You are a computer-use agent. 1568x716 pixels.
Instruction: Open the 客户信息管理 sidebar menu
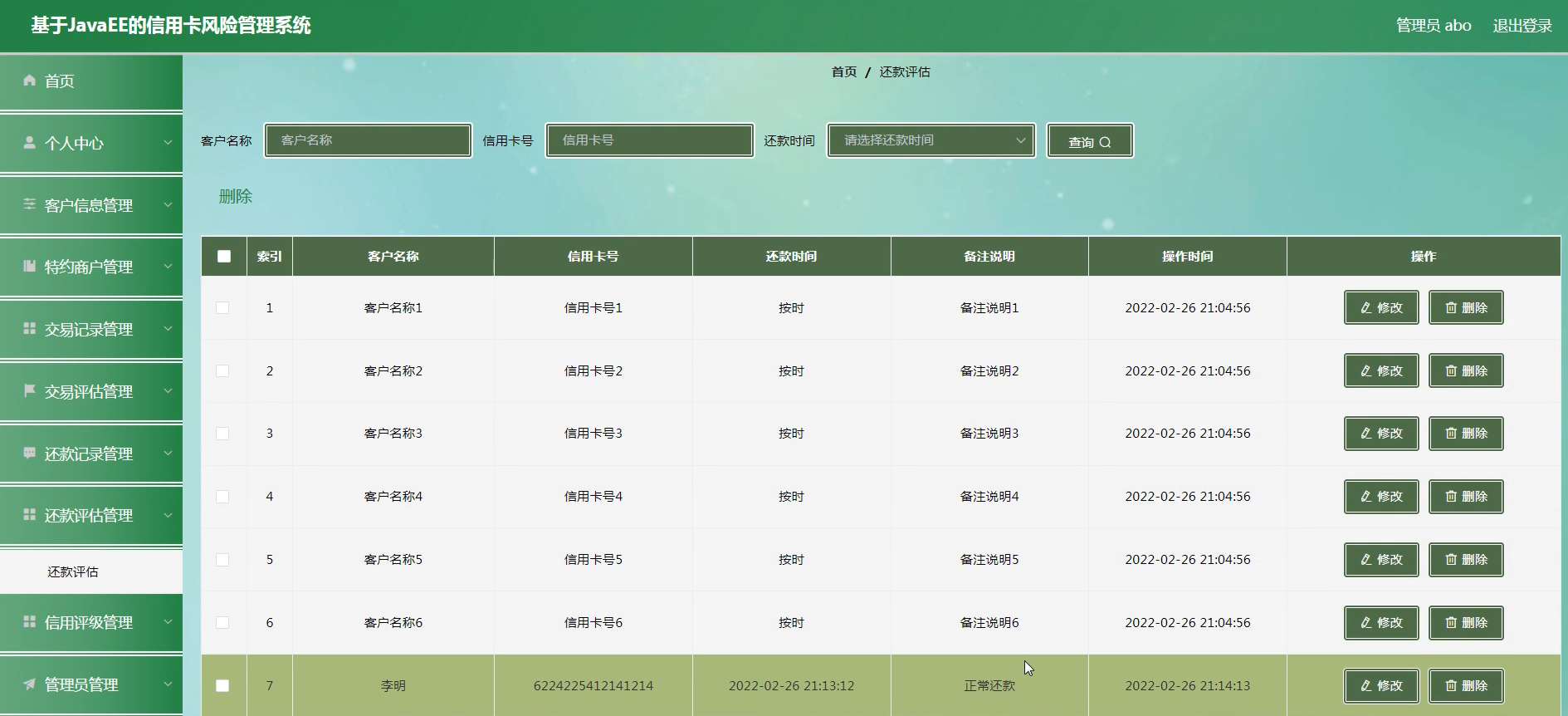point(91,205)
